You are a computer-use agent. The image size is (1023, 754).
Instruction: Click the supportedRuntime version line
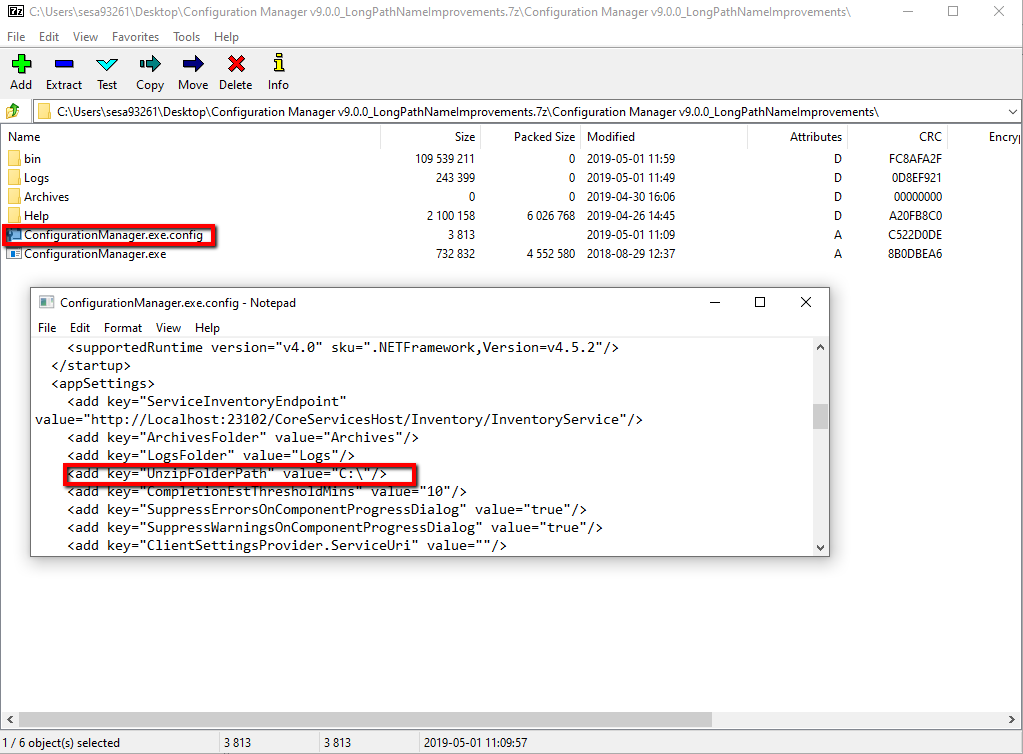point(343,348)
